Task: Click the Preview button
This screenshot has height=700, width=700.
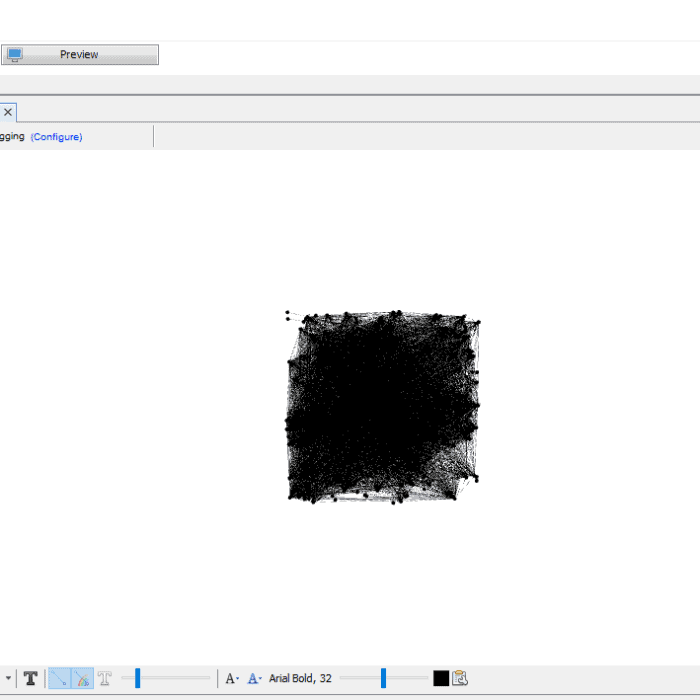Action: click(80, 54)
